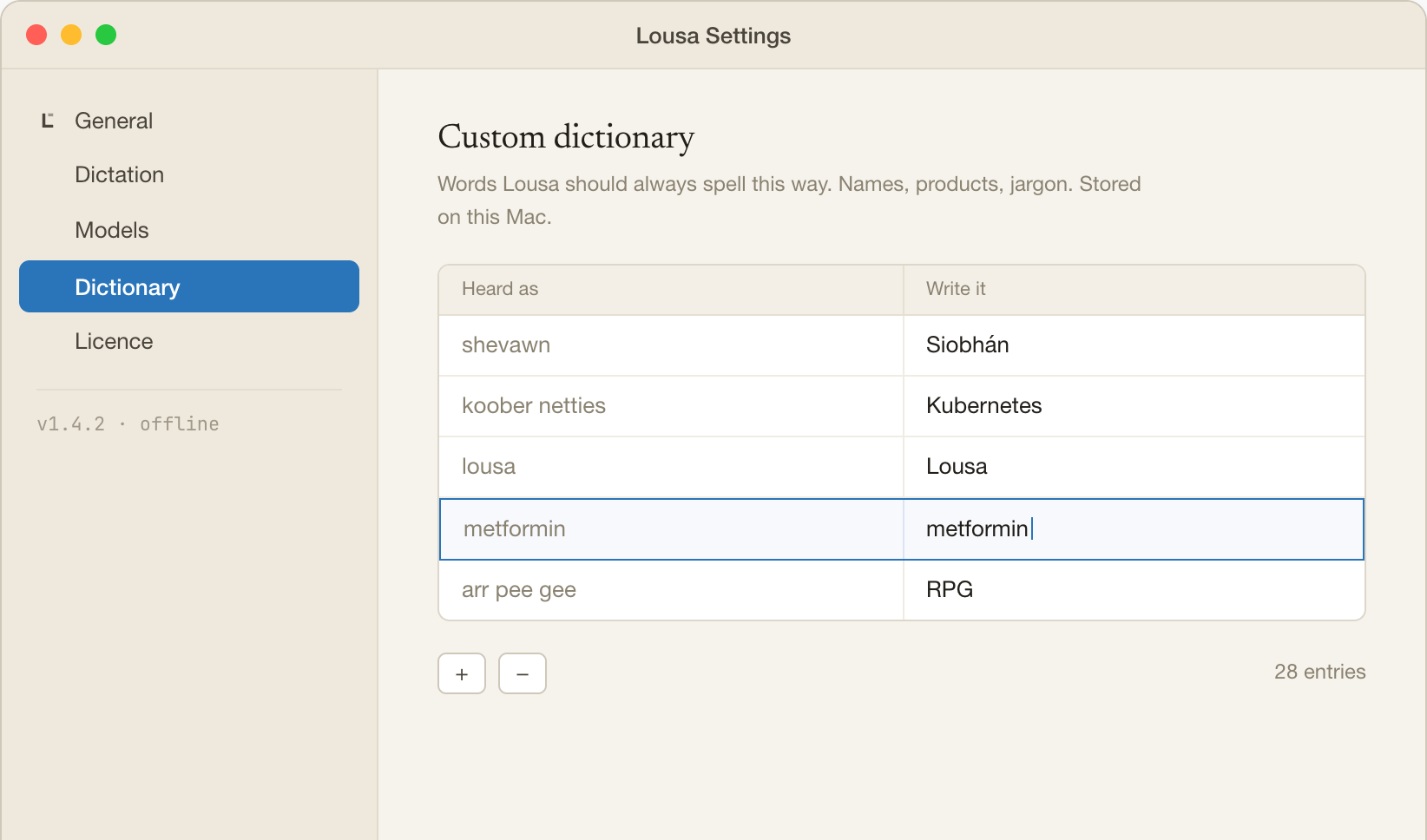Close the Lousa Settings window
Viewport: 1427px width, 840px height.
[x=36, y=35]
